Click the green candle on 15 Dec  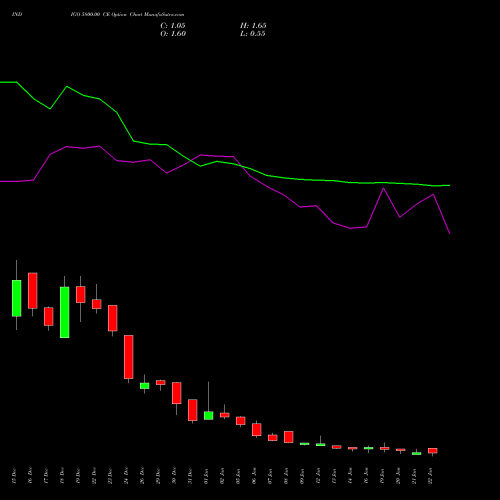pos(17,298)
